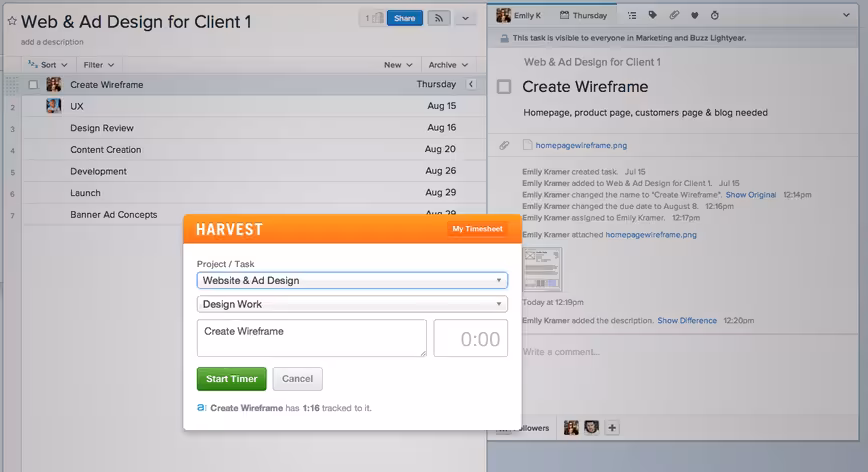Click the Project / Task label in Harvest
868x472 pixels.
point(225,264)
